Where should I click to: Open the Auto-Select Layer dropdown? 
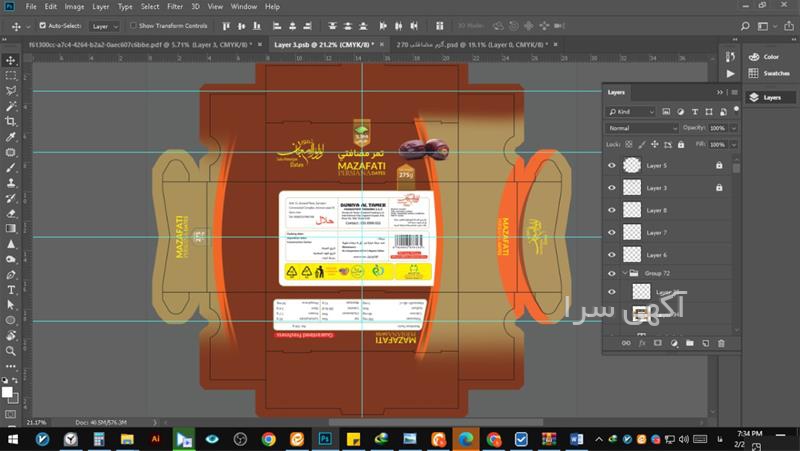pos(103,25)
